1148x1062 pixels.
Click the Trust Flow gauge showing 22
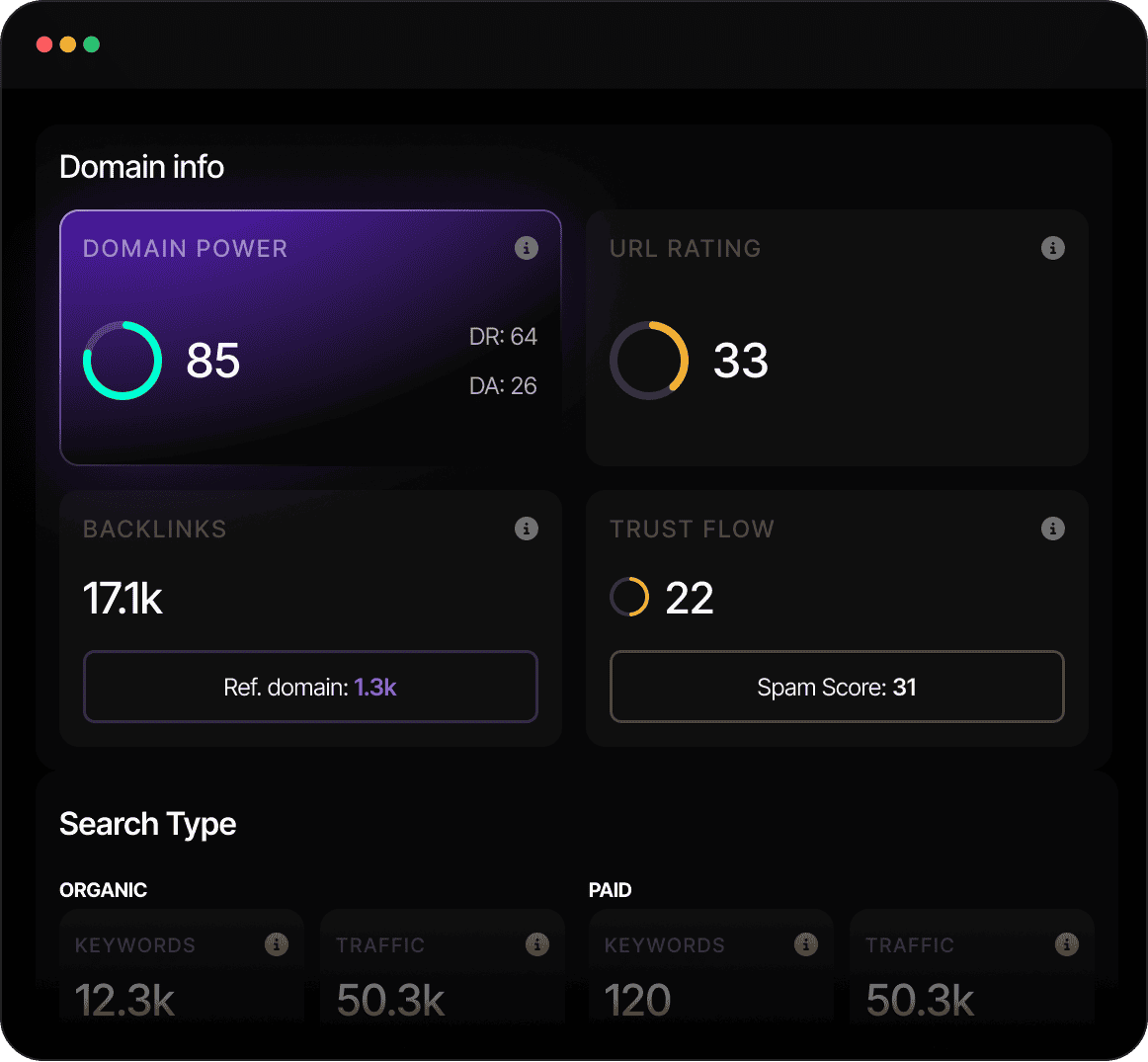point(628,597)
